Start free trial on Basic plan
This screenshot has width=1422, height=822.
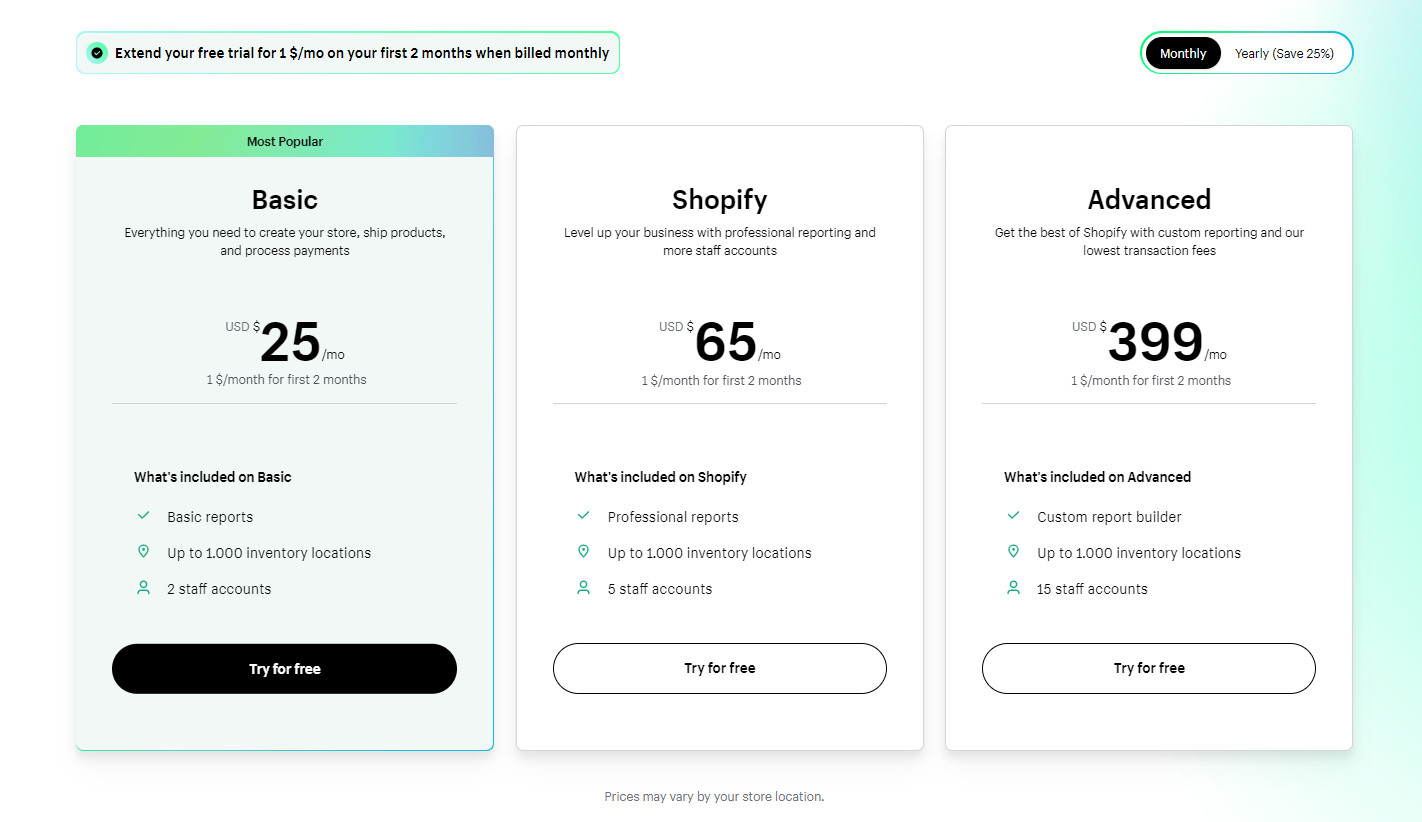point(284,669)
